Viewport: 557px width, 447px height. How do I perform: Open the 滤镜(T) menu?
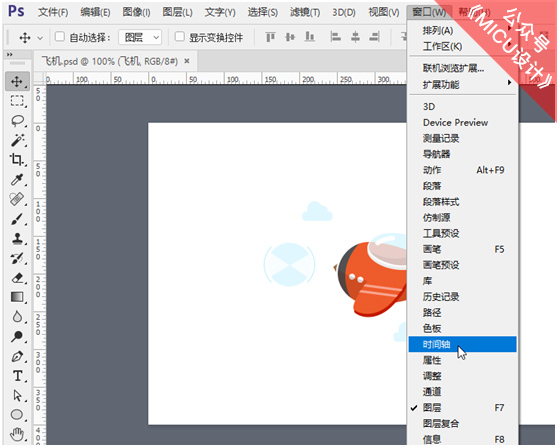tap(305, 12)
